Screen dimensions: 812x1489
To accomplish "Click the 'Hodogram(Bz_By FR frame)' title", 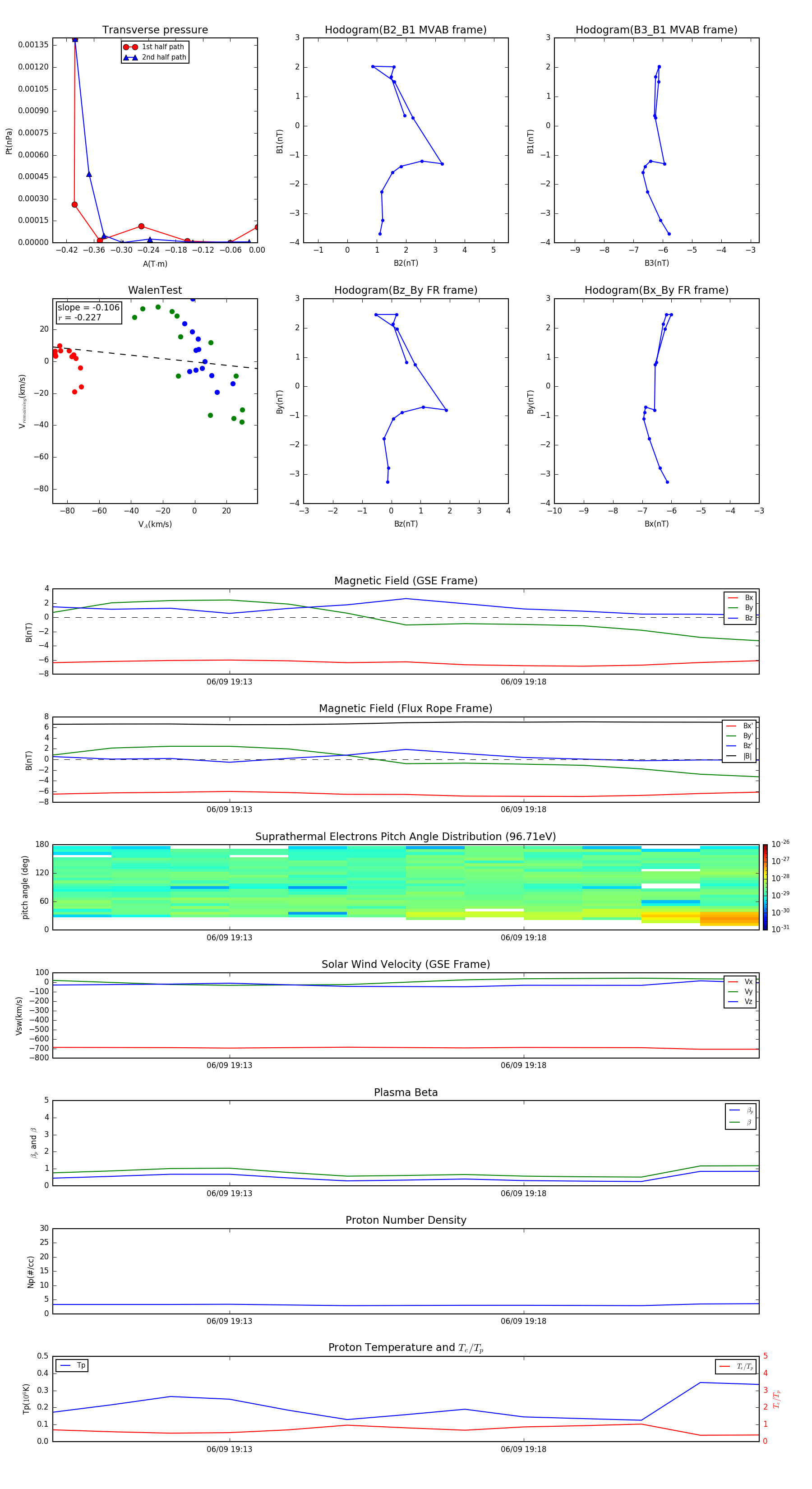I will tap(406, 290).
